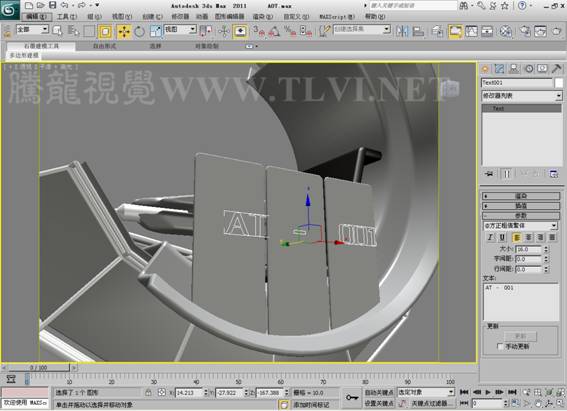Viewport: 567px width, 411px height.
Task: Toggle the 3D Snaps button
Action: [259, 31]
